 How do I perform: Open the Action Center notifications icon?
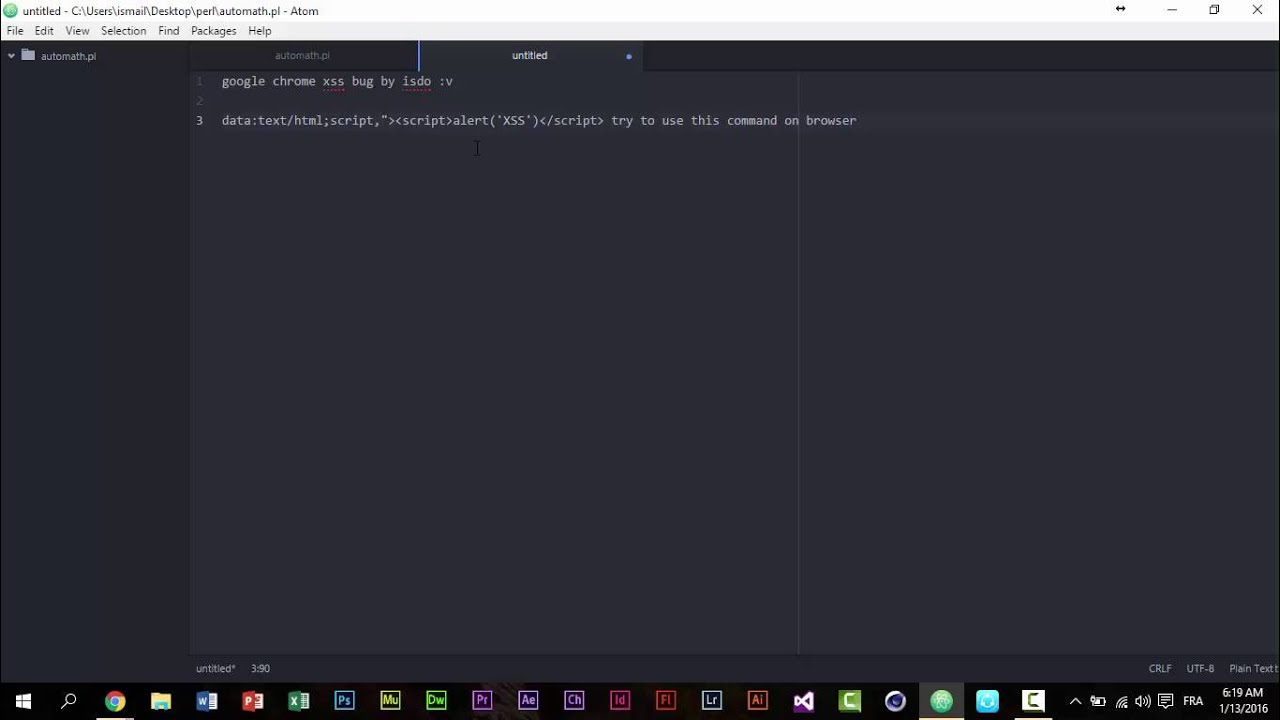point(1165,701)
